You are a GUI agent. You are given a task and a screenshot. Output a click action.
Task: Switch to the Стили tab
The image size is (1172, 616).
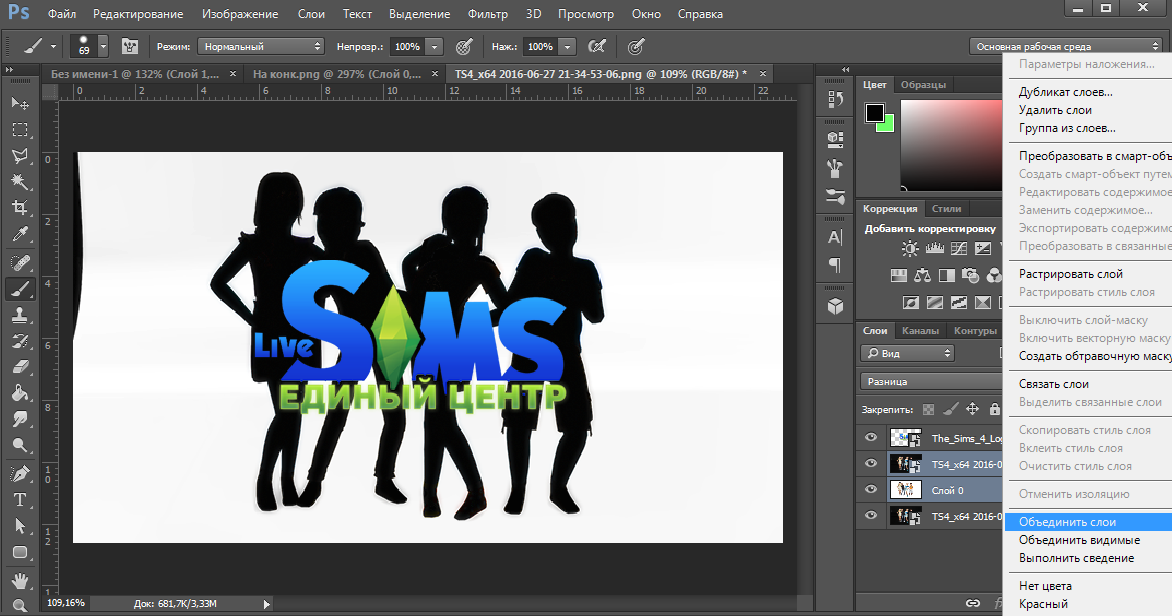(x=946, y=209)
